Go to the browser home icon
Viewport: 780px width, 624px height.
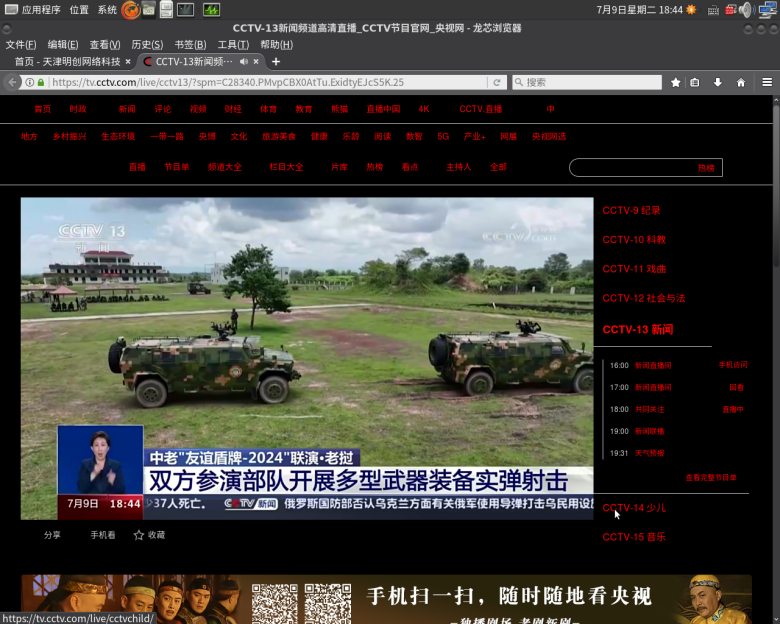741,83
